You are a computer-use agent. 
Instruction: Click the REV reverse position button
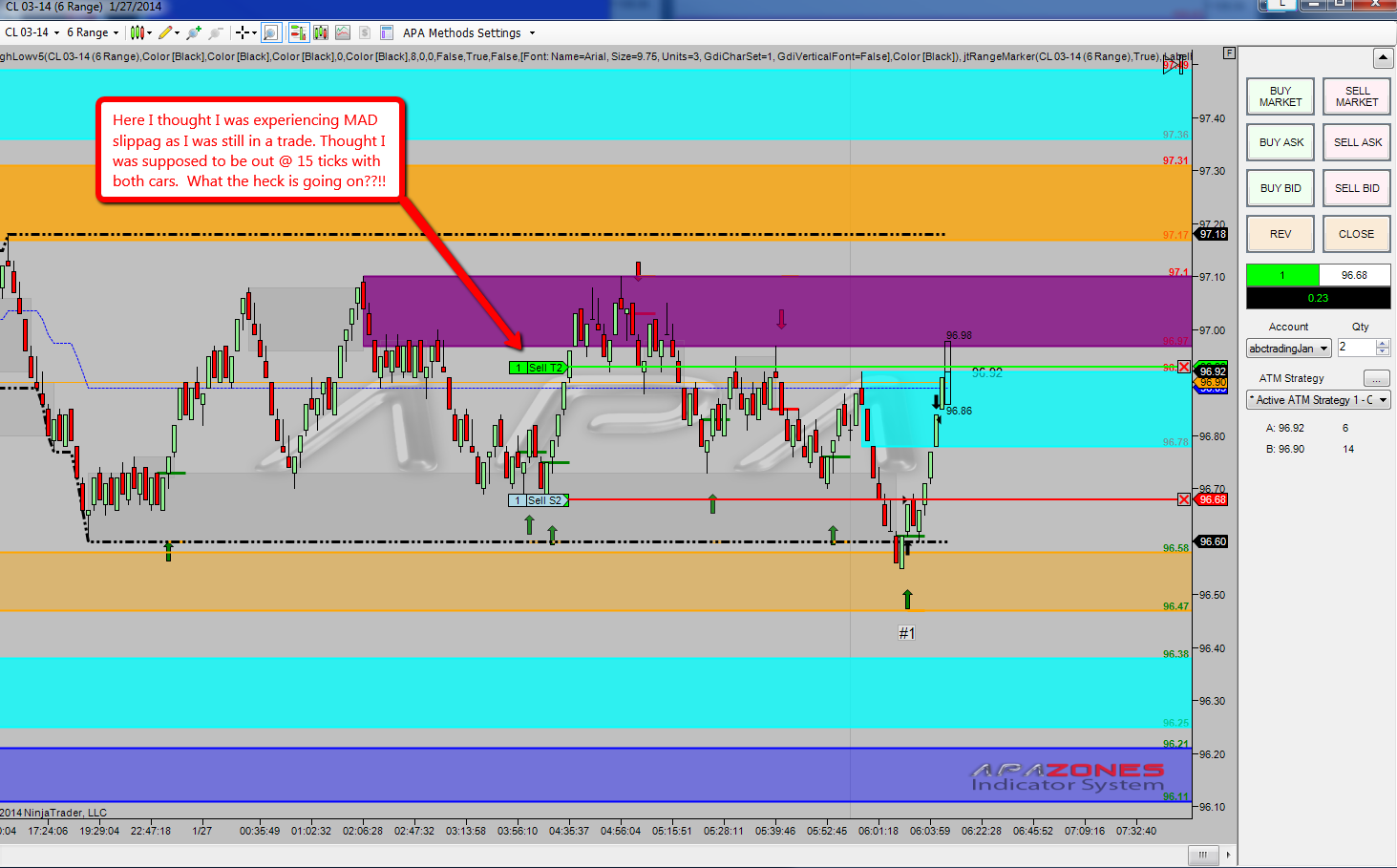click(x=1281, y=234)
